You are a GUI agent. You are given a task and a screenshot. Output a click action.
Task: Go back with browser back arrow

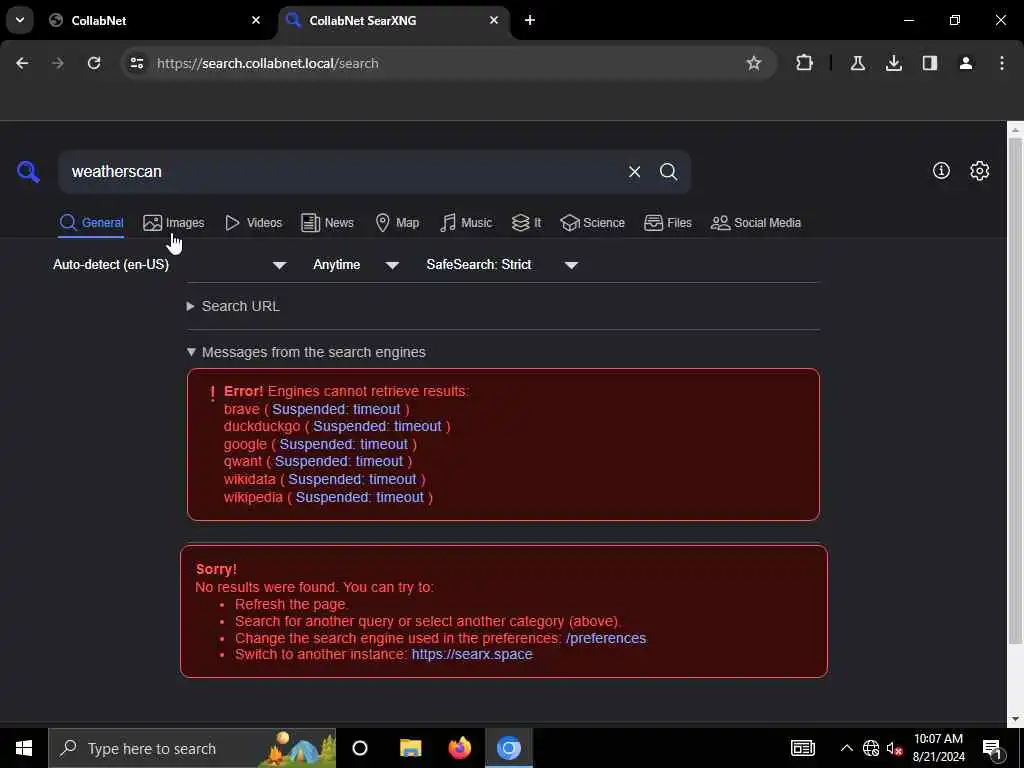point(22,63)
